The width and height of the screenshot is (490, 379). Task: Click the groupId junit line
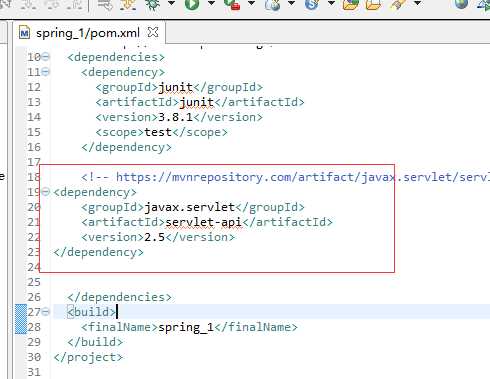click(179, 87)
